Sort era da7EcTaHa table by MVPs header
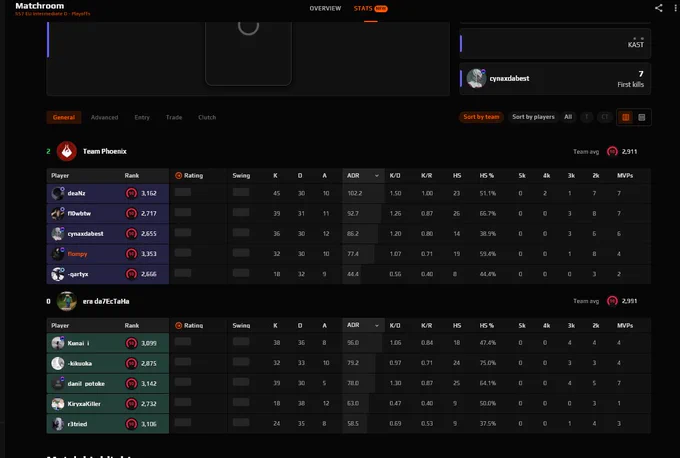The image size is (680, 458). point(625,325)
